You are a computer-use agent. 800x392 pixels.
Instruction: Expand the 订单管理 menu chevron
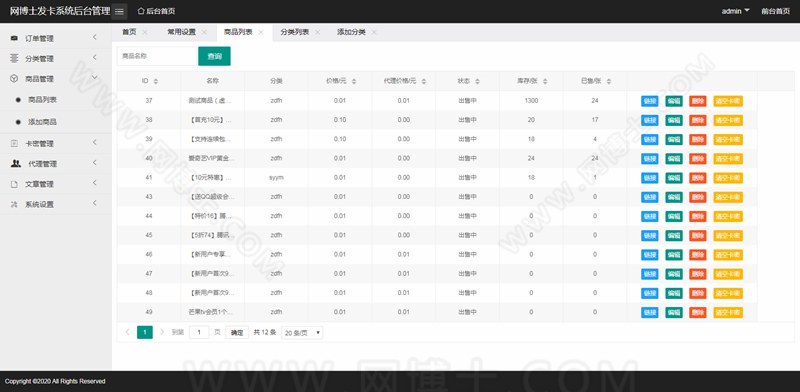95,37
